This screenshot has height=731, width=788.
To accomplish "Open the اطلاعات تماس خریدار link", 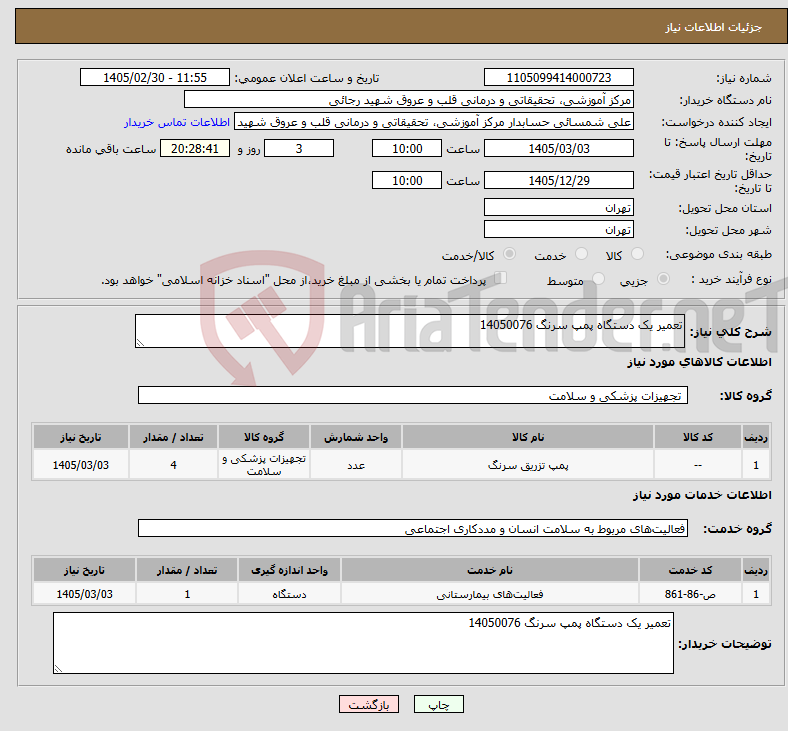I will 177,122.
